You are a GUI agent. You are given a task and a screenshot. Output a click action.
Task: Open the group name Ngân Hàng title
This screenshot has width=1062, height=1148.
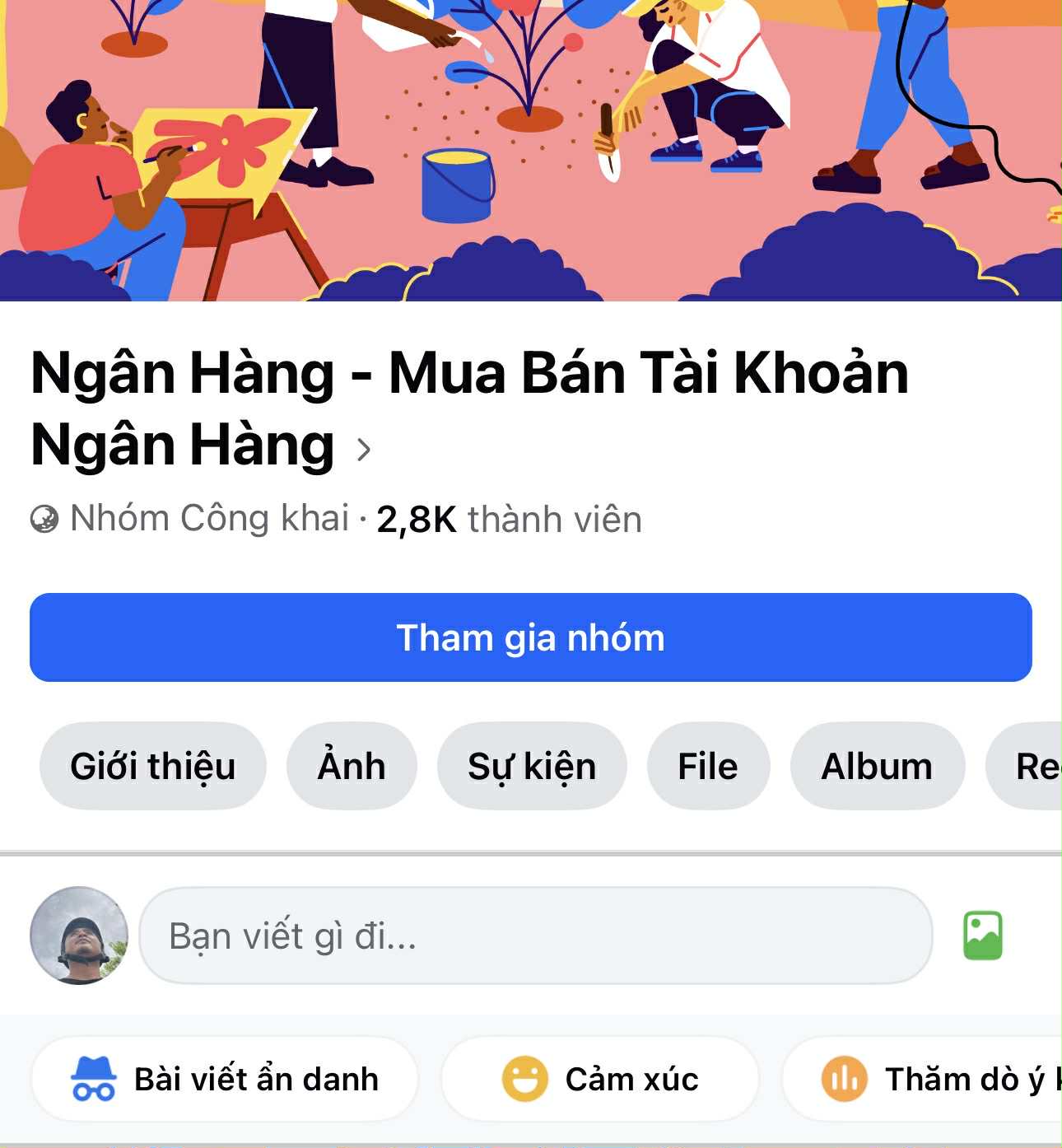(469, 408)
